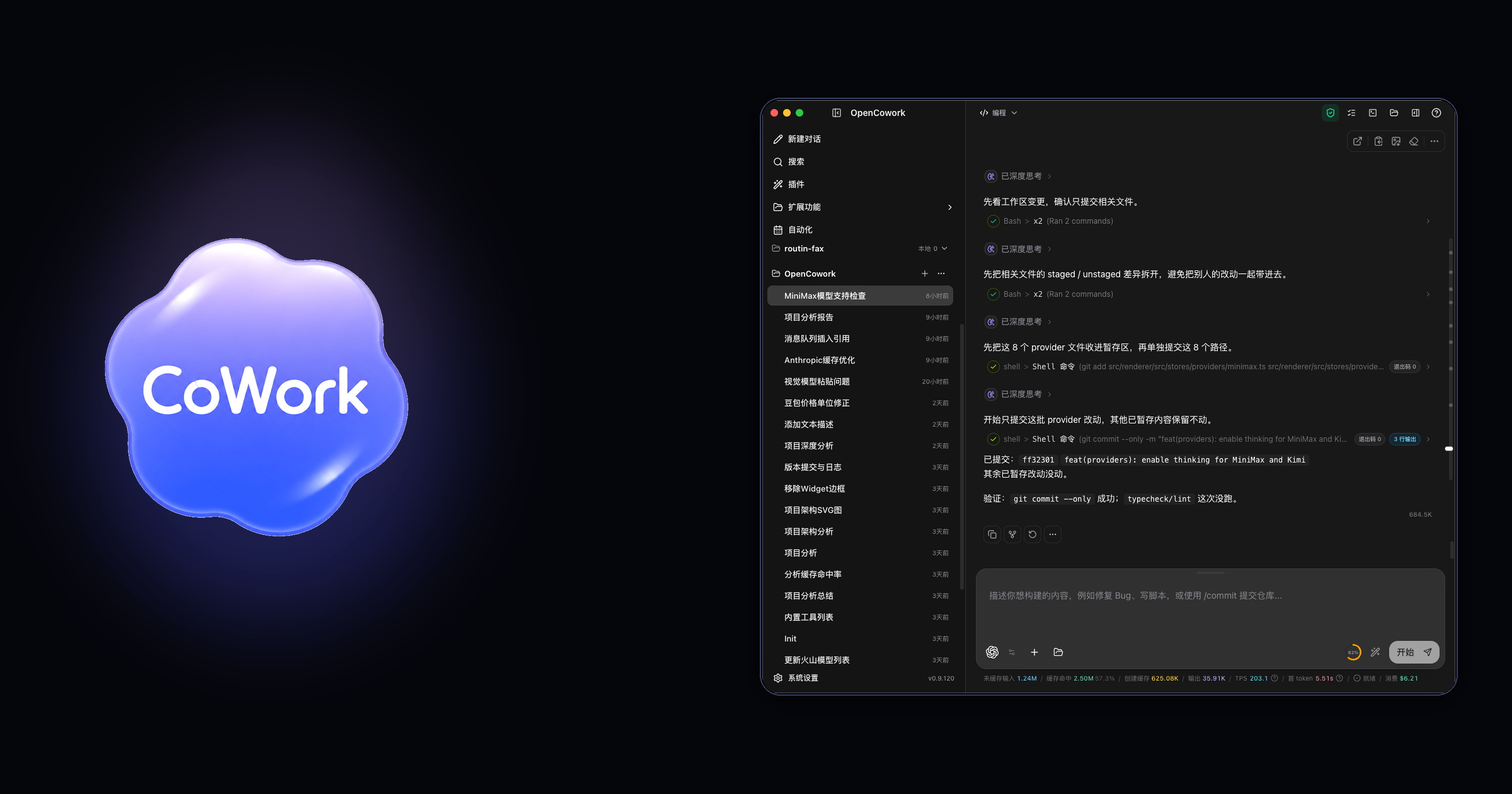Click the 62% context usage ring
1512x794 pixels.
[1353, 652]
